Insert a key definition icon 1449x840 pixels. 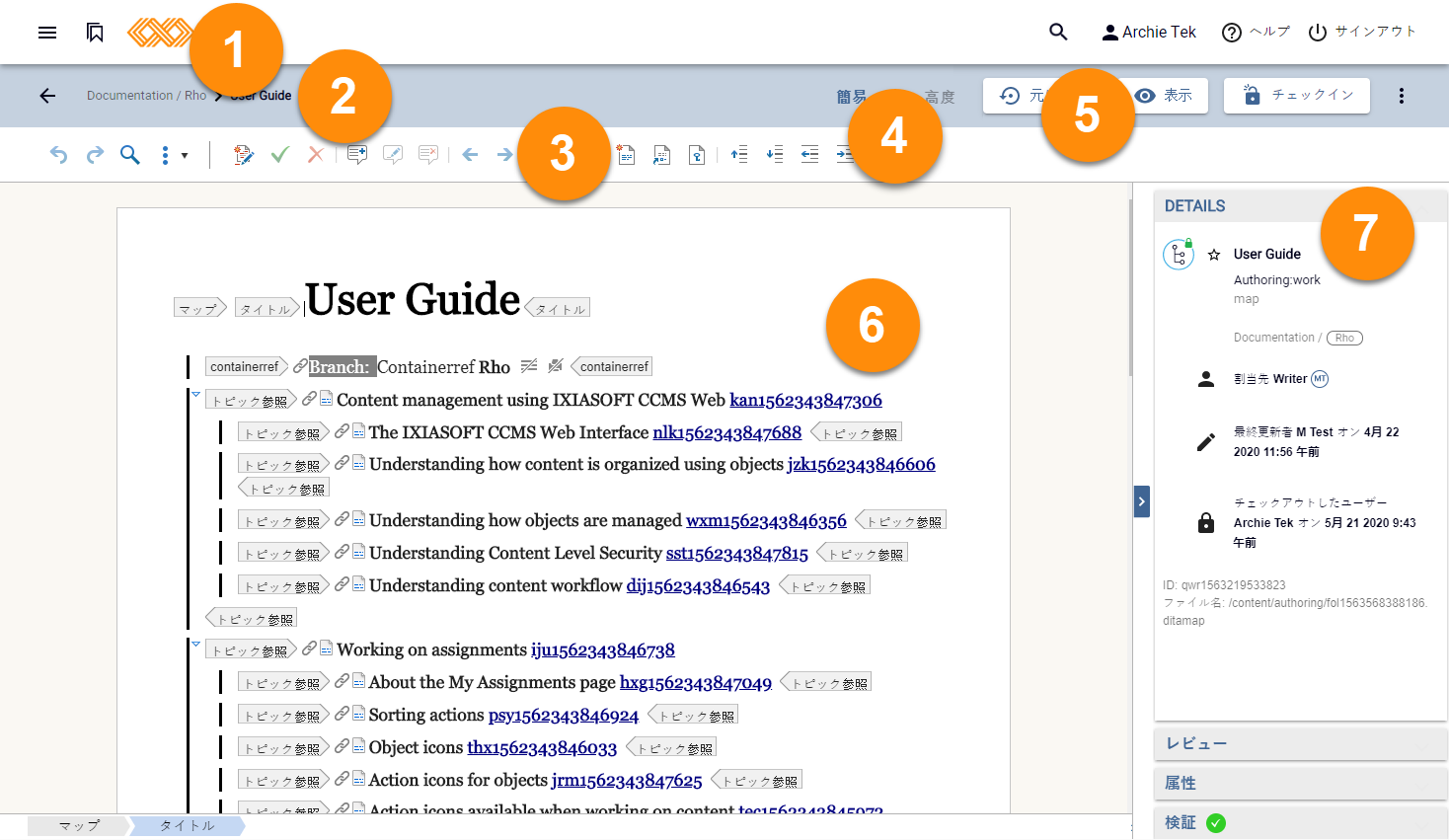[x=697, y=155]
